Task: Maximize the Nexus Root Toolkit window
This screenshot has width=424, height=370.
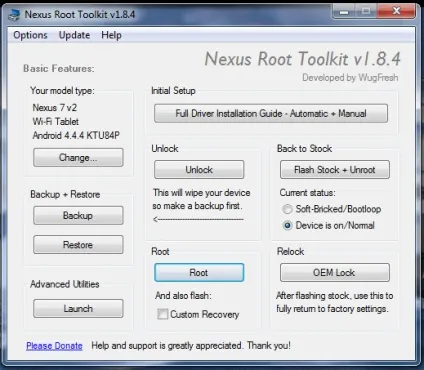Action: [366, 12]
